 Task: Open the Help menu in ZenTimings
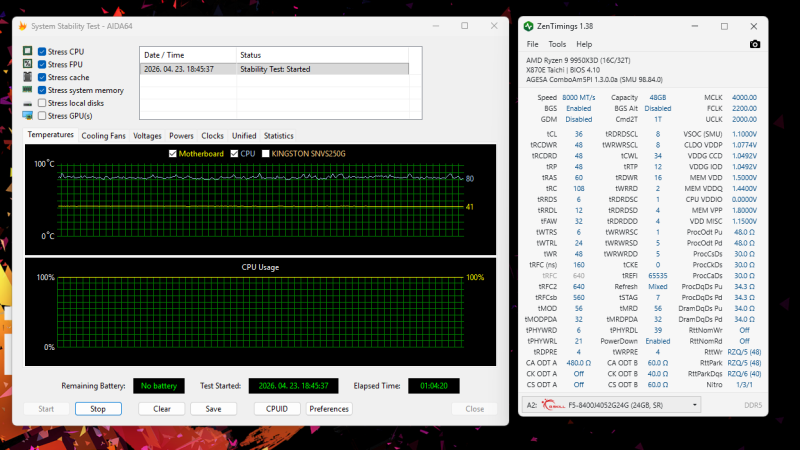(584, 44)
